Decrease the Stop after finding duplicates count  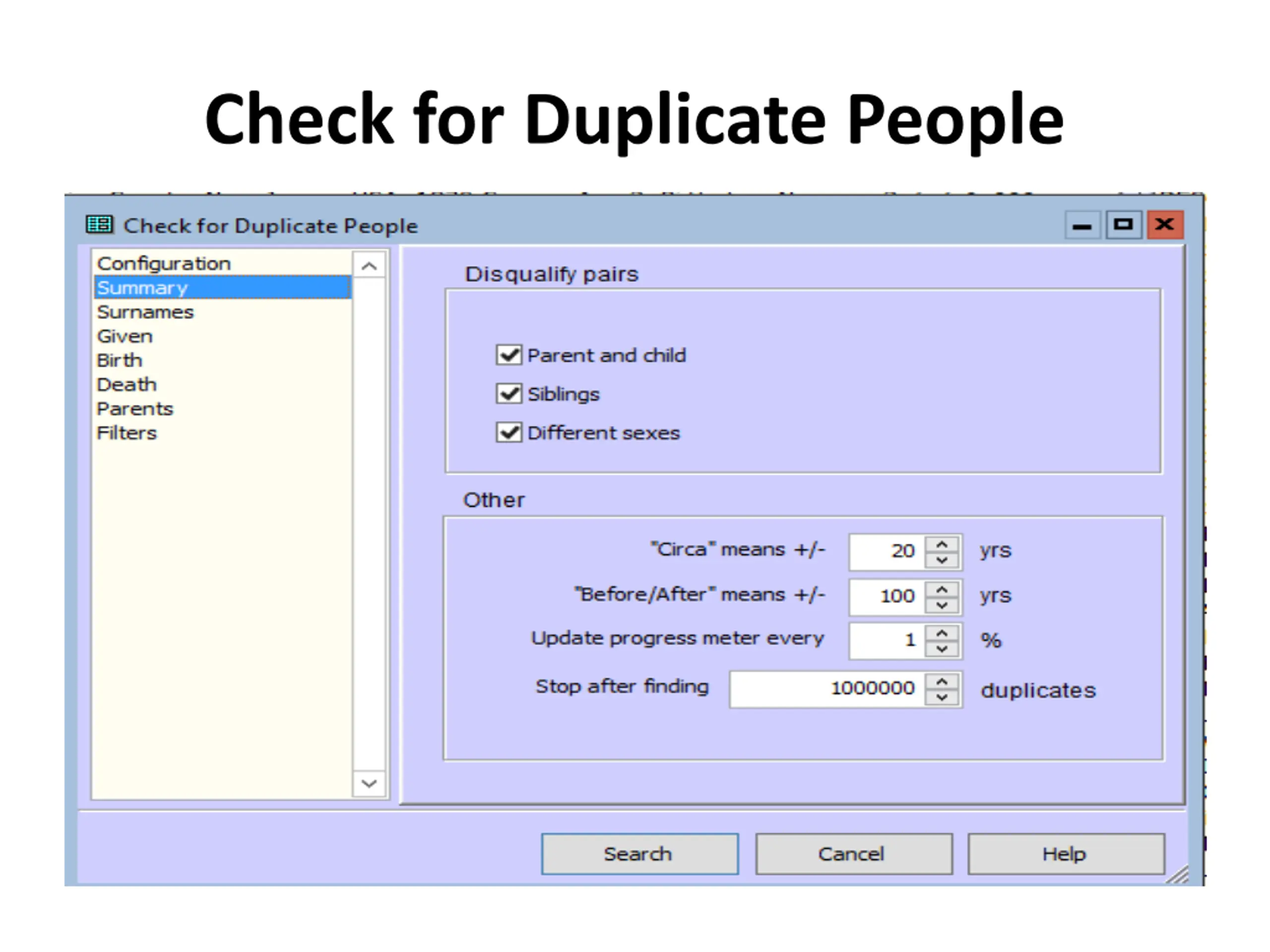pyautogui.click(x=942, y=697)
